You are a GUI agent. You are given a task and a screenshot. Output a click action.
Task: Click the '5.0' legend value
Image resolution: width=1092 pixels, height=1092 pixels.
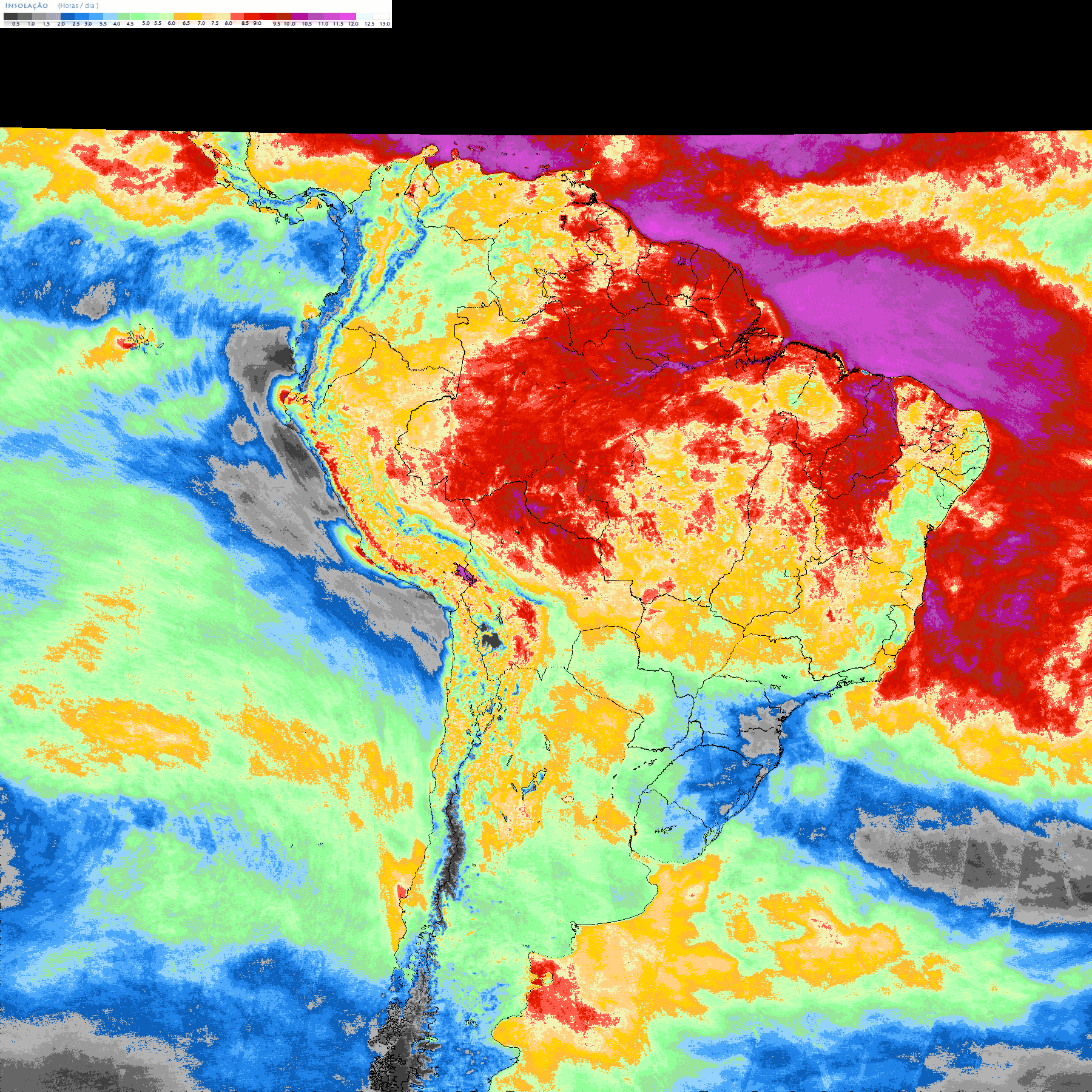coord(146,23)
